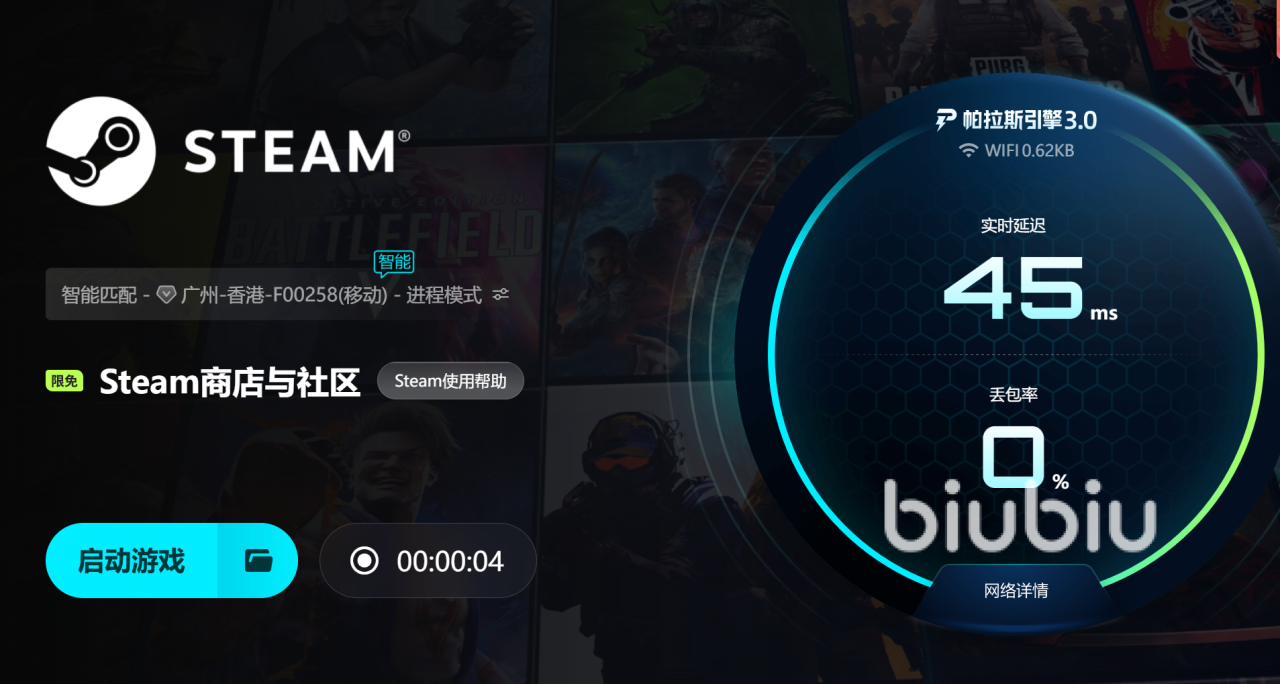Viewport: 1280px width, 684px height.
Task: Click the round Steam logo icon
Action: 101,151
